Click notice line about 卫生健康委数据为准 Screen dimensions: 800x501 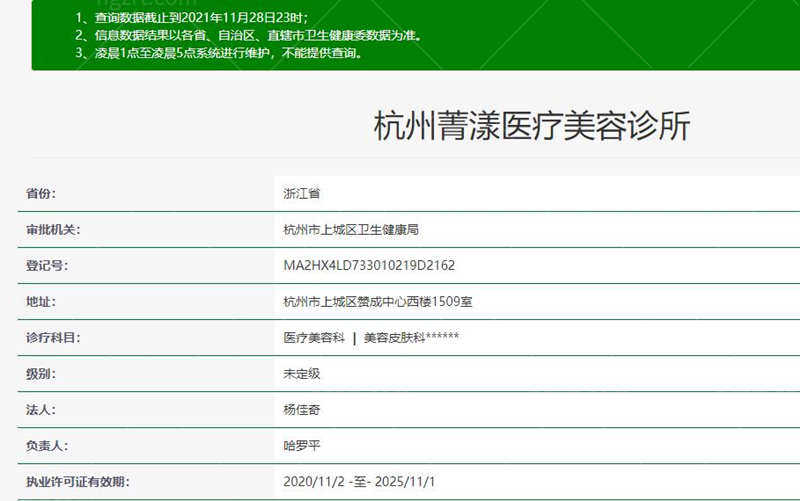pyautogui.click(x=248, y=35)
